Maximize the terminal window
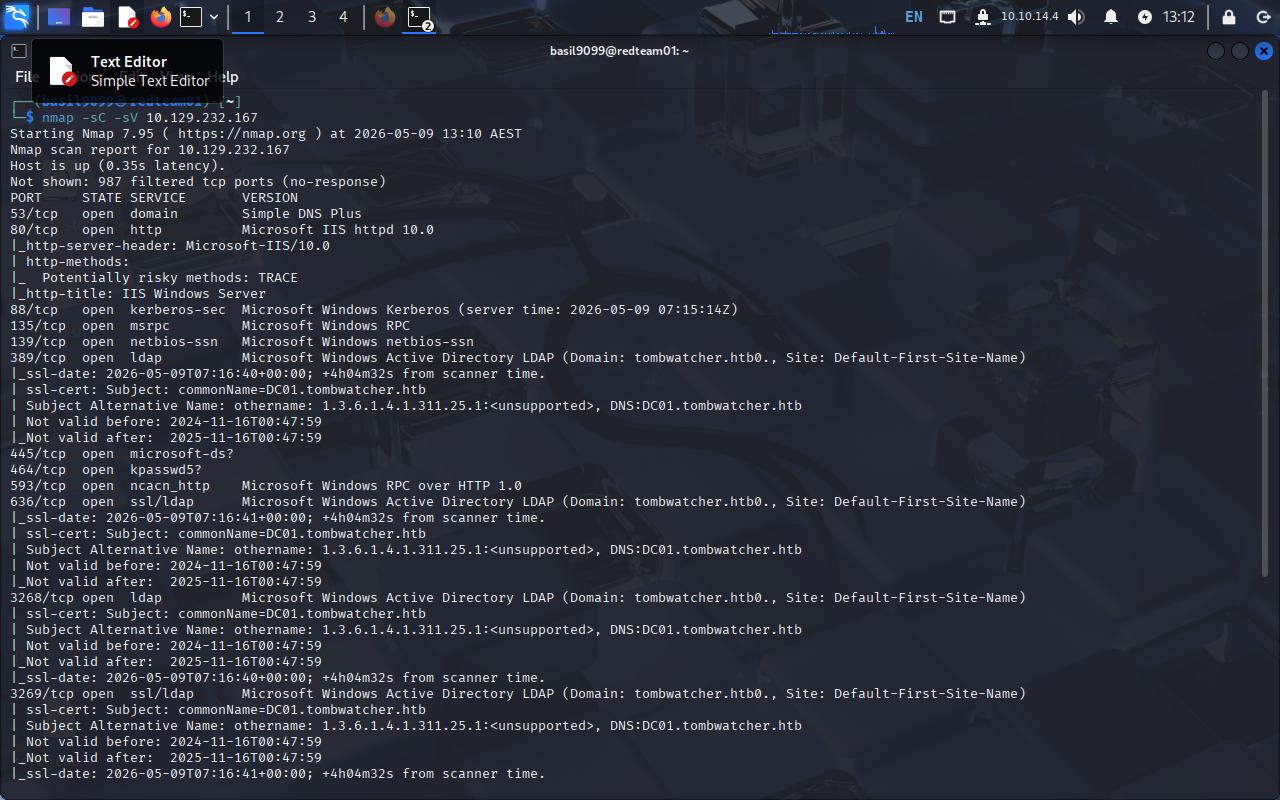1280x800 pixels. pyautogui.click(x=1240, y=51)
